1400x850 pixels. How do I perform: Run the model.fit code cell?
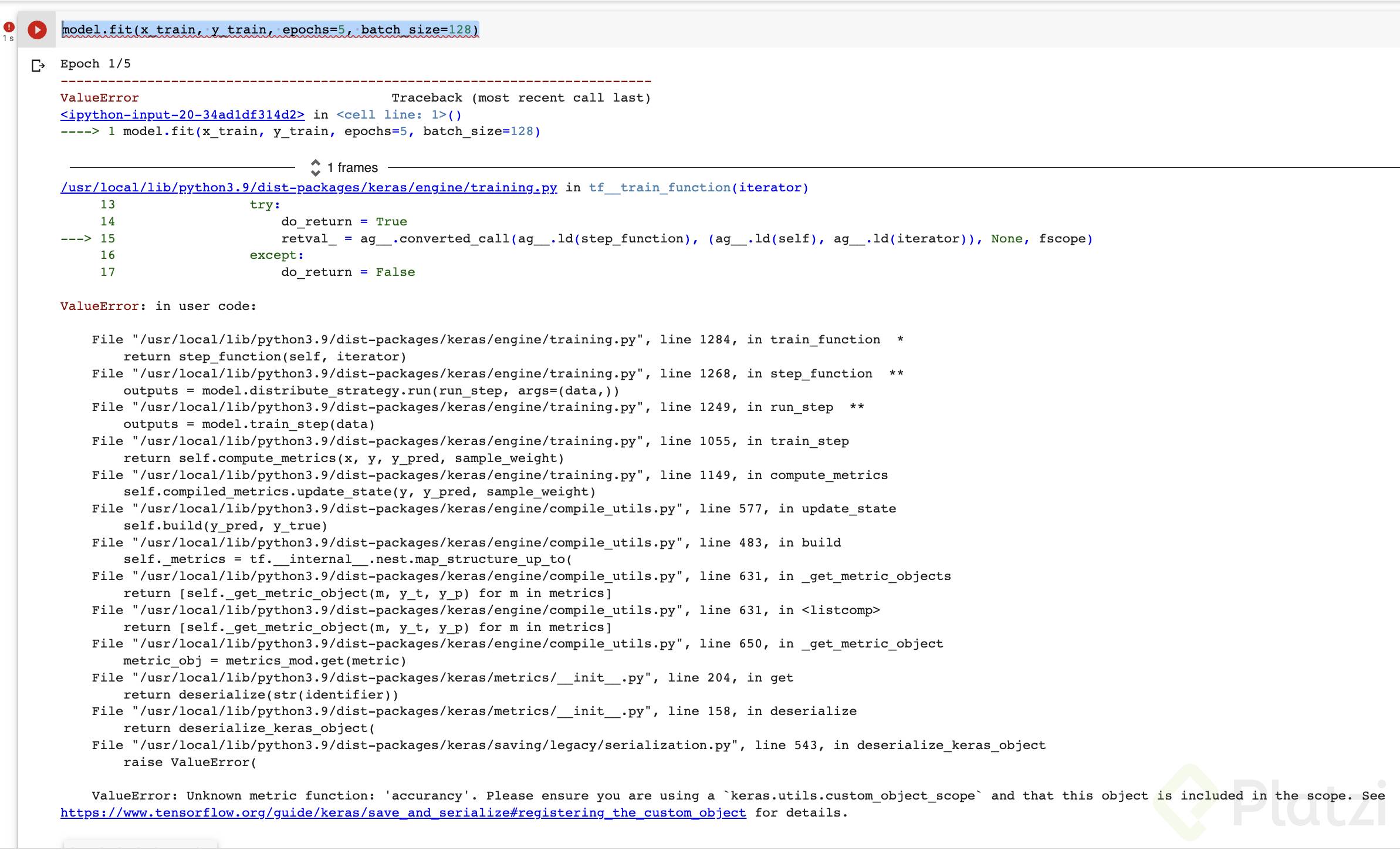point(37,29)
